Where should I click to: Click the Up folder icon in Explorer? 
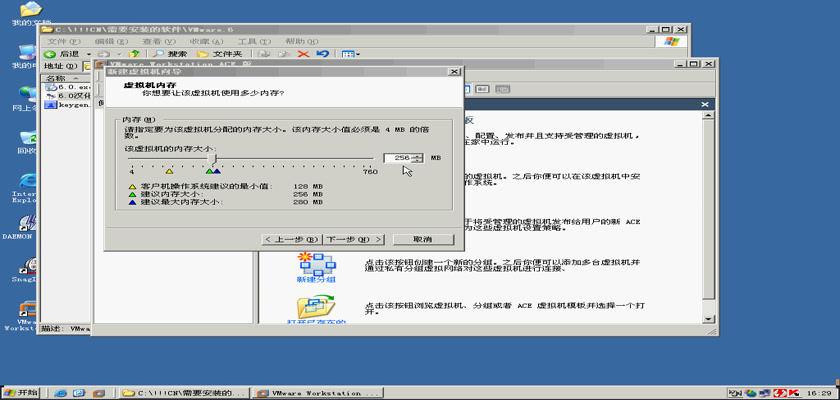click(x=134, y=54)
